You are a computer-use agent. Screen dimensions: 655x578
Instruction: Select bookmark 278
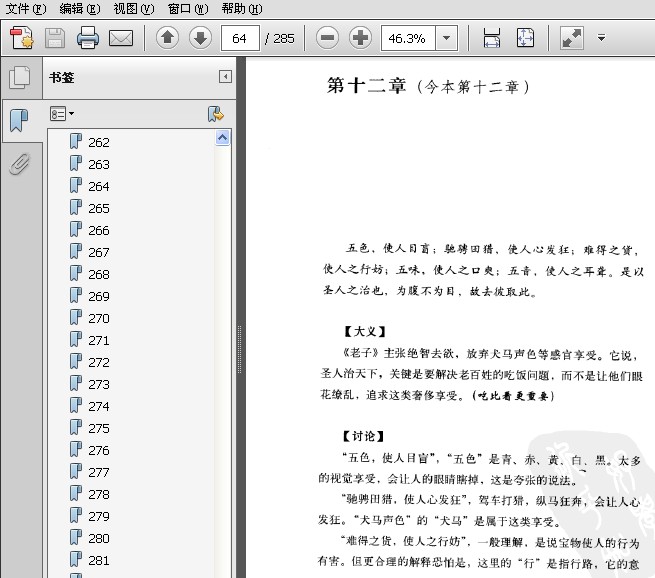pos(99,494)
